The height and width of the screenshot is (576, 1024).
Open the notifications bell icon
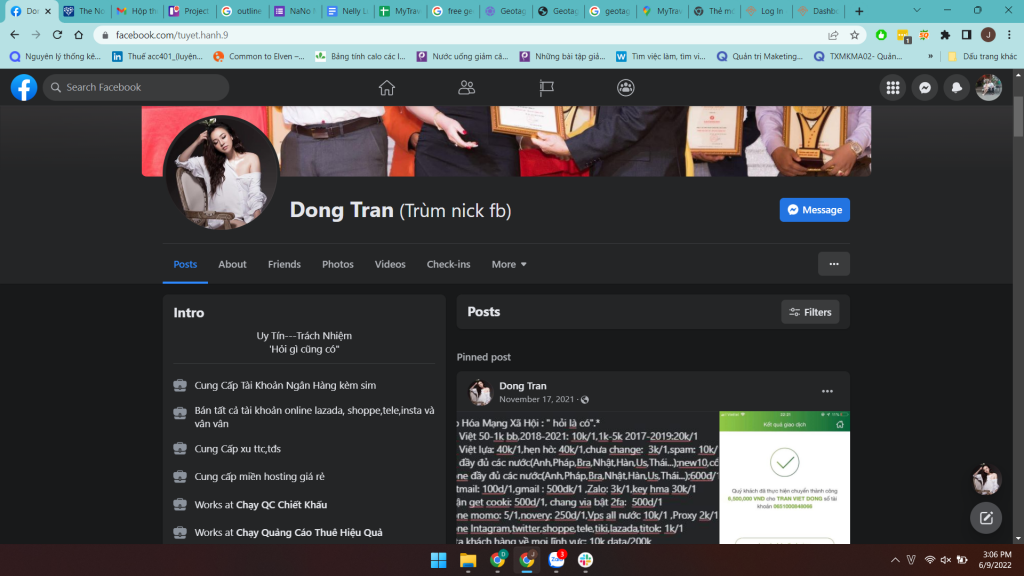[957, 88]
